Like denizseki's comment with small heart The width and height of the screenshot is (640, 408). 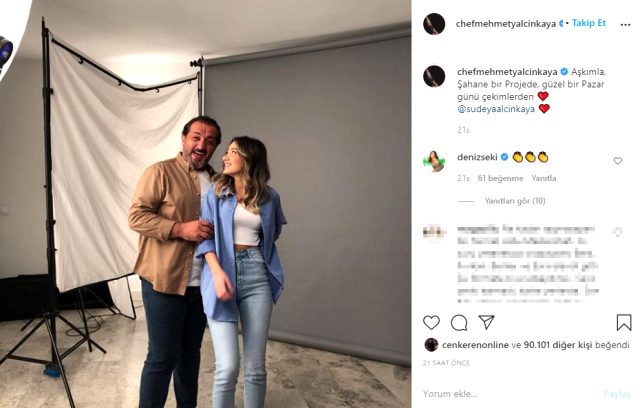pos(618,161)
